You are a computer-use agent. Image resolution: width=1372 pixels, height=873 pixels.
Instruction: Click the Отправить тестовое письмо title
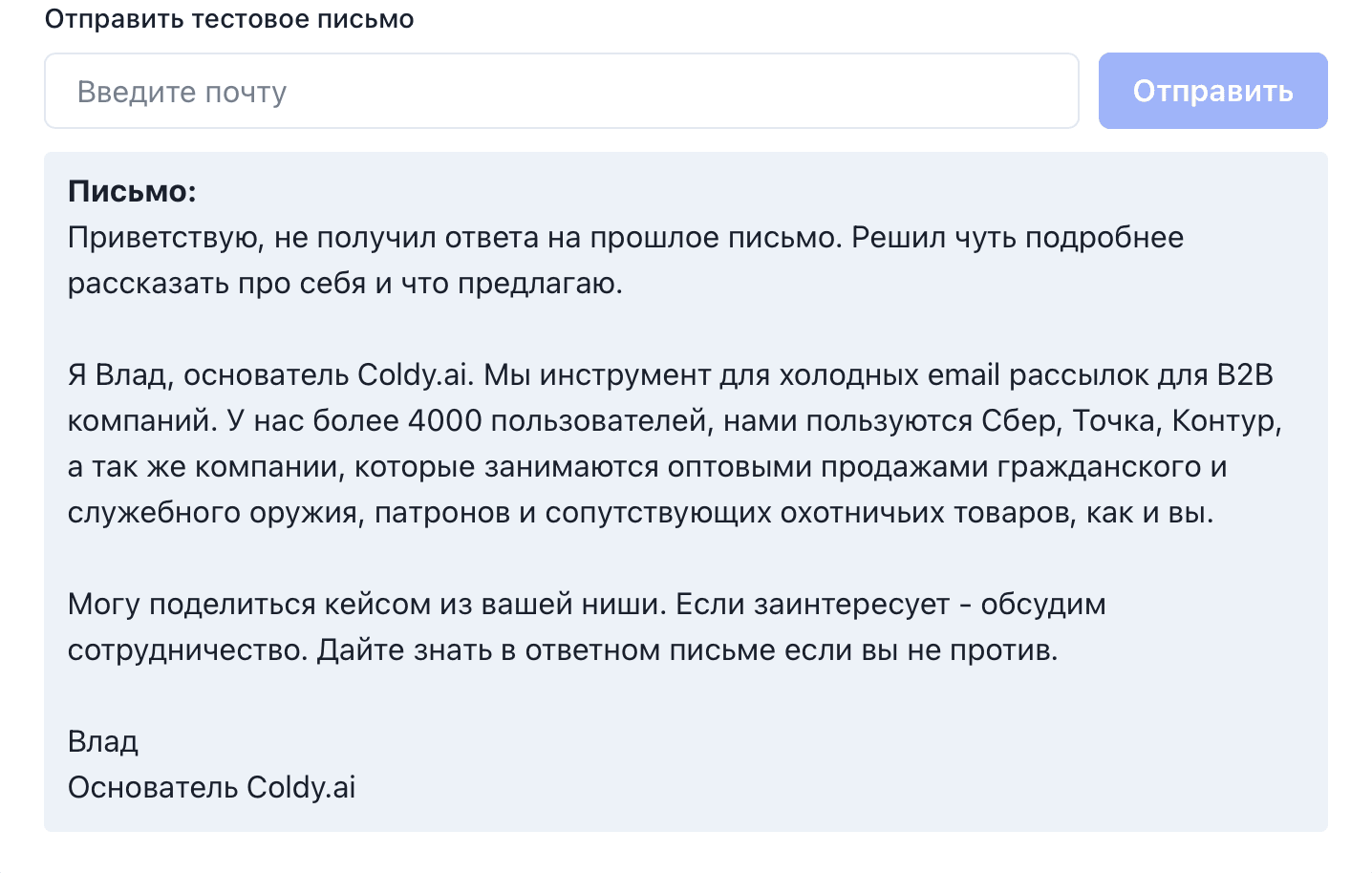click(x=229, y=18)
